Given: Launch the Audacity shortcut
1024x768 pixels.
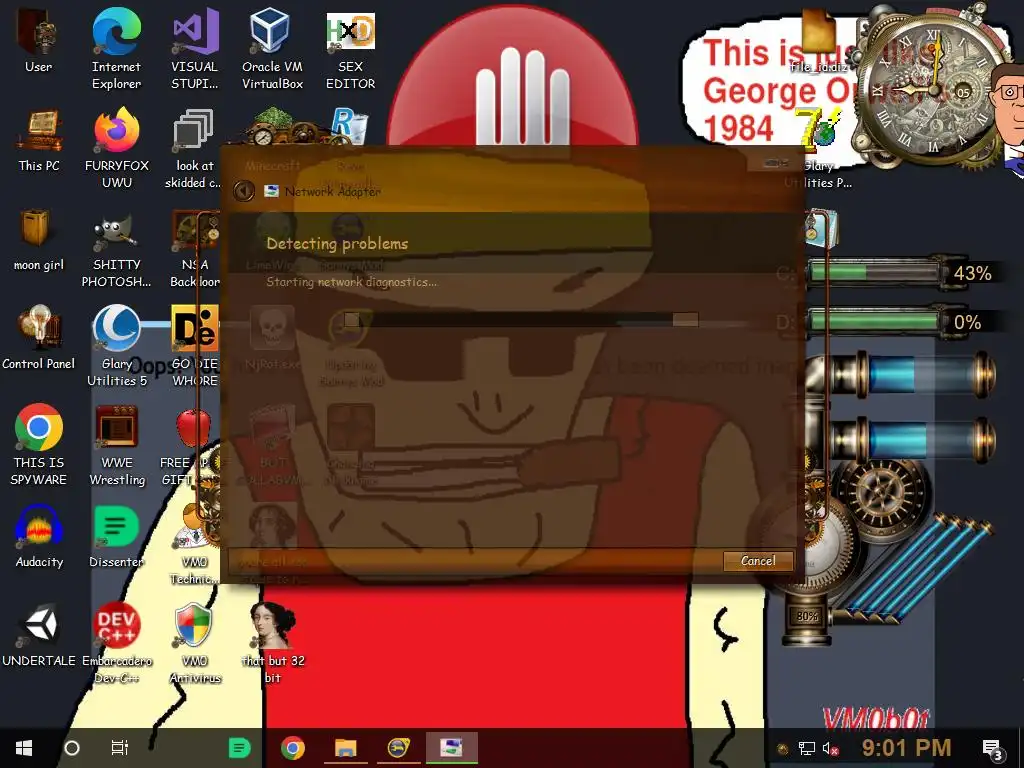Looking at the screenshot, I should (x=39, y=536).
